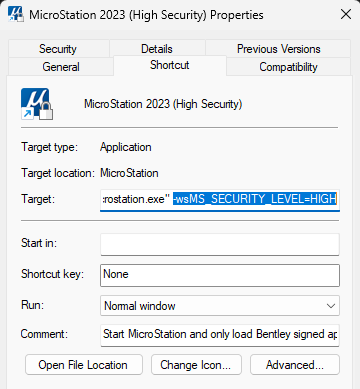This screenshot has width=360, height=389.
Task: Focus the Shortcut key field showing None
Action: 220,275
